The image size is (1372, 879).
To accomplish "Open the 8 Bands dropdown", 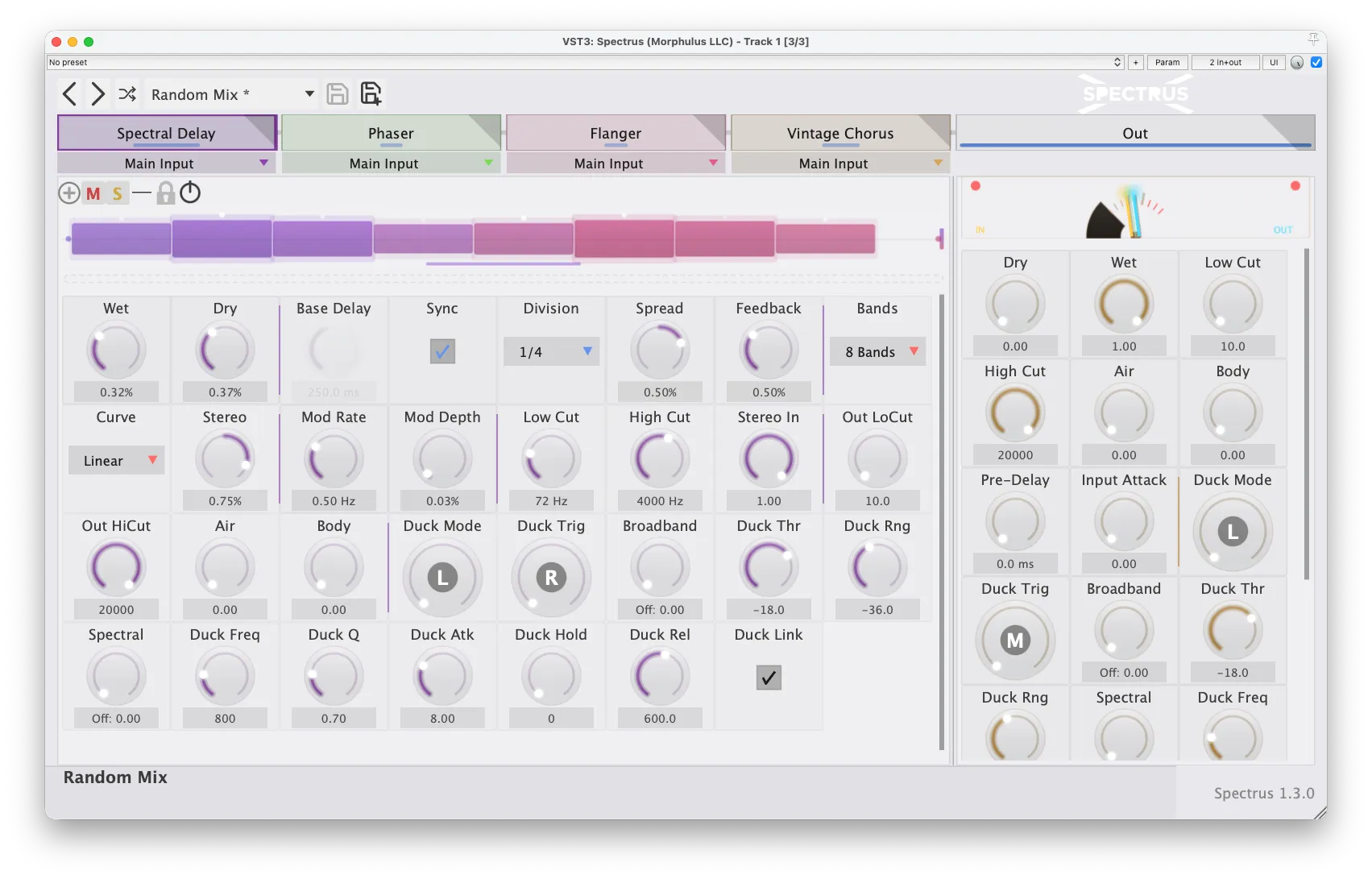I will pos(877,352).
